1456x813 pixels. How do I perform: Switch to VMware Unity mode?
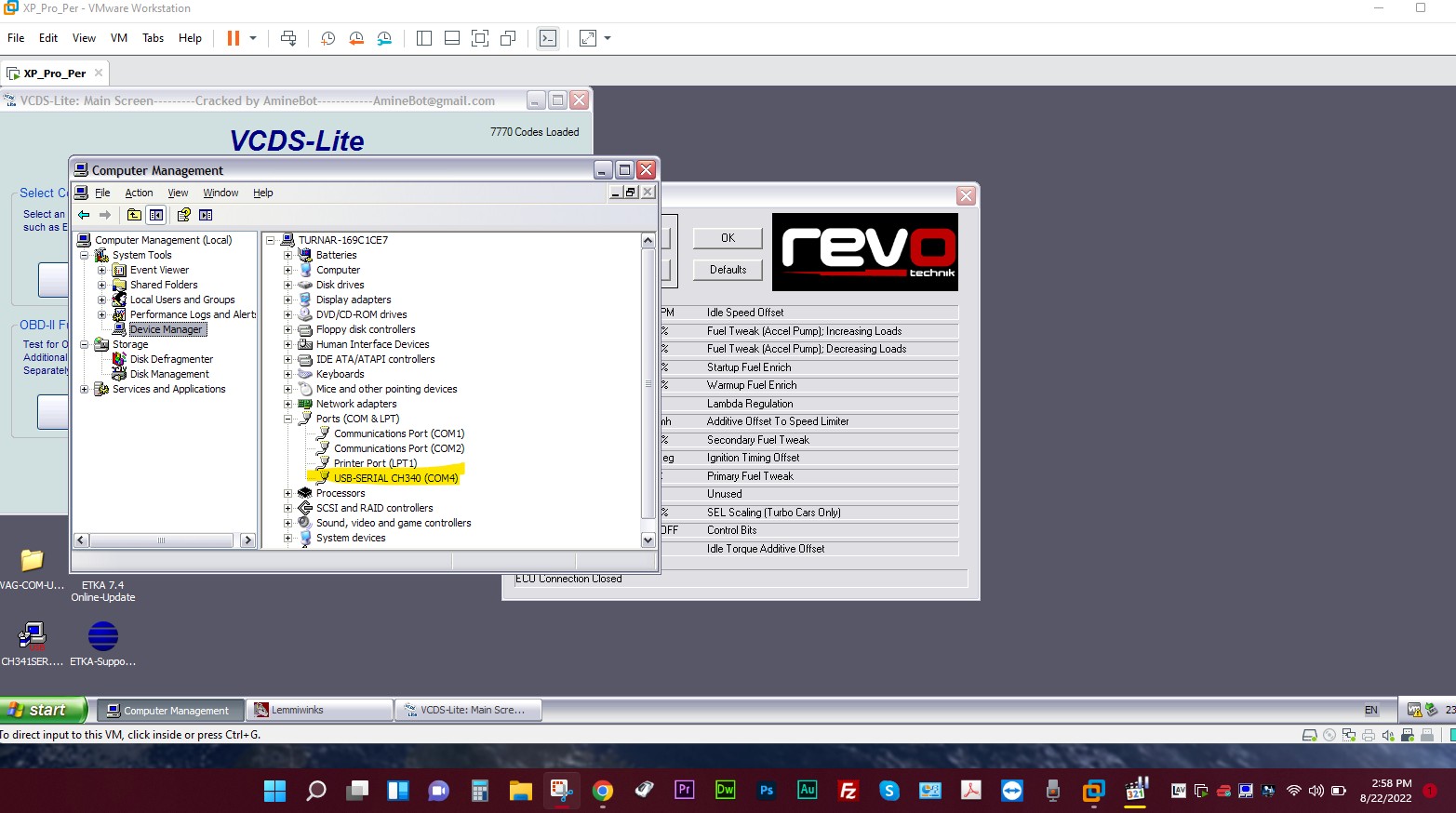[508, 38]
